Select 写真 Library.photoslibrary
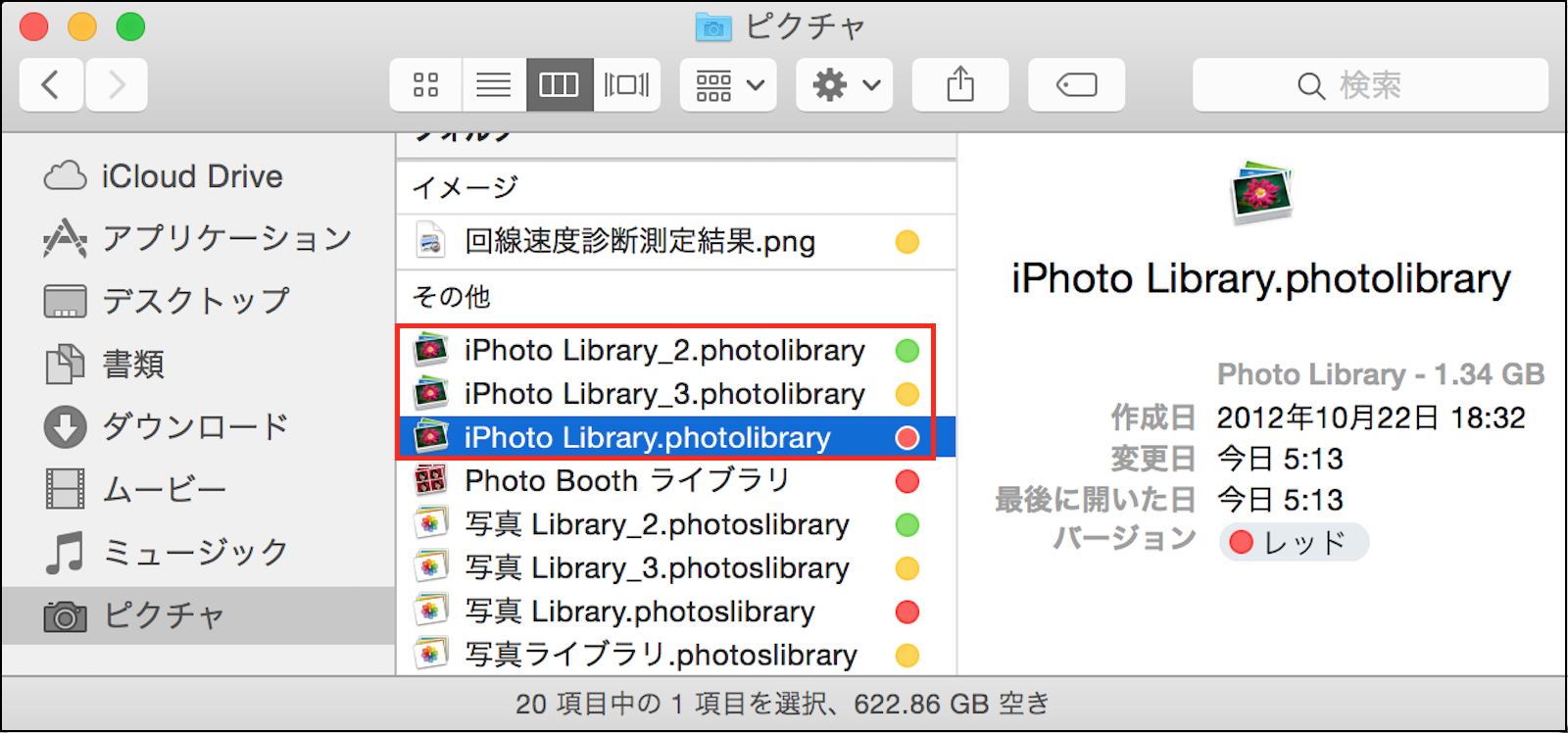This screenshot has height=733, width=1568. tap(676, 611)
